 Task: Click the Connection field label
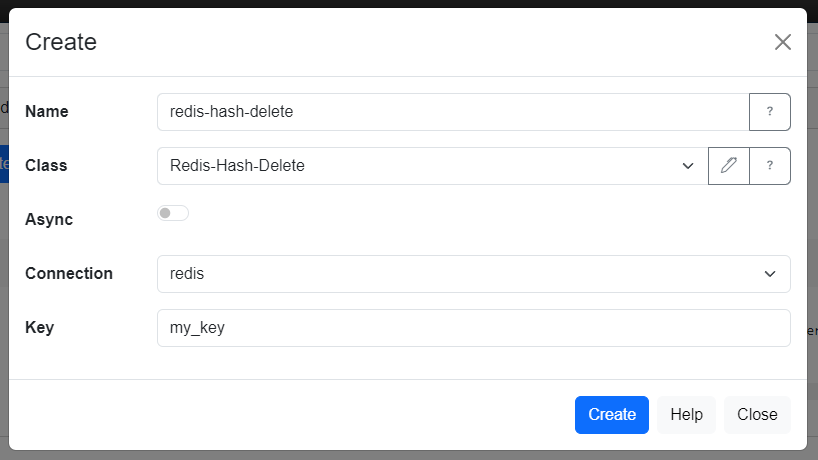click(x=69, y=274)
